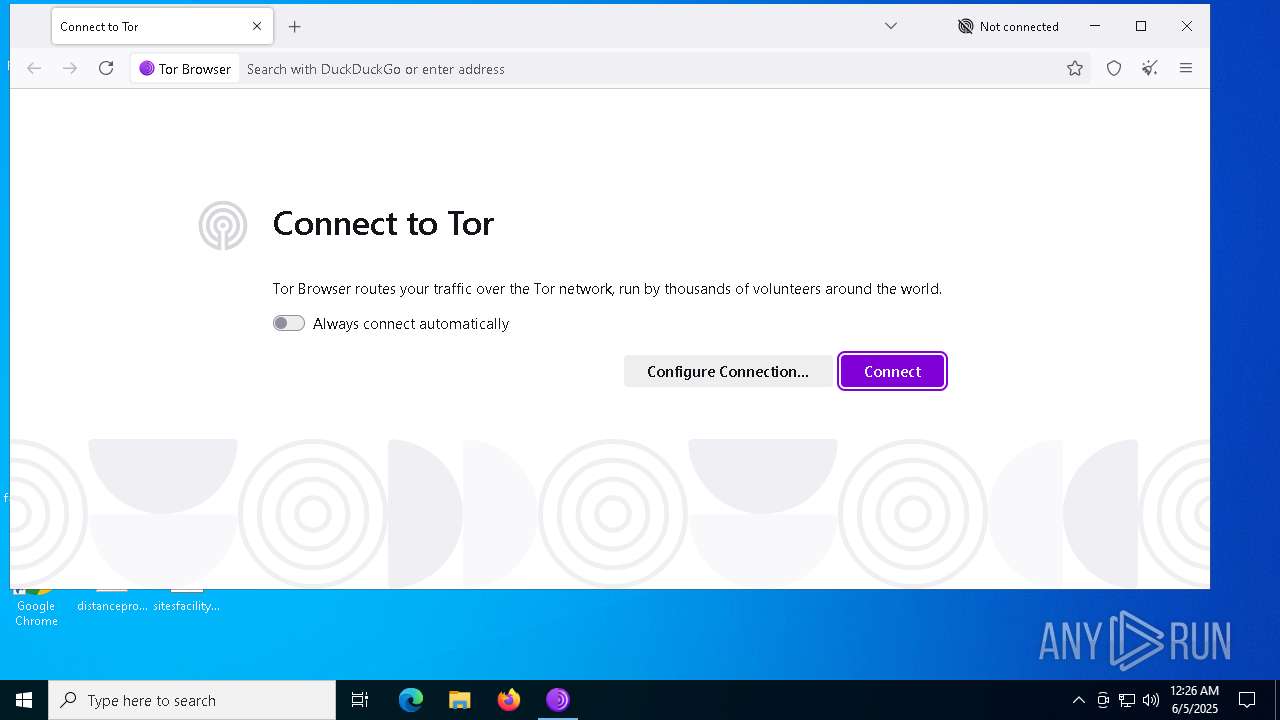
Task: Click the taskbar search box
Action: (x=192, y=700)
